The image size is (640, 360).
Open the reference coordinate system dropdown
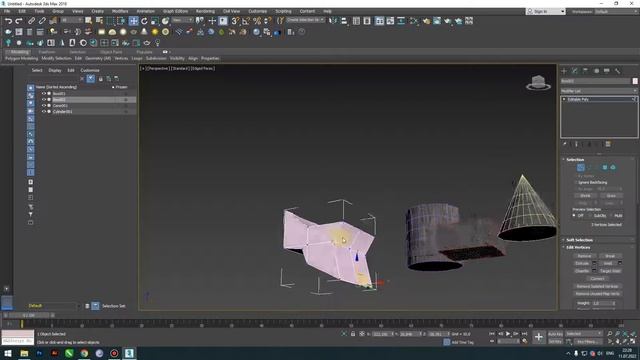click(x=182, y=20)
